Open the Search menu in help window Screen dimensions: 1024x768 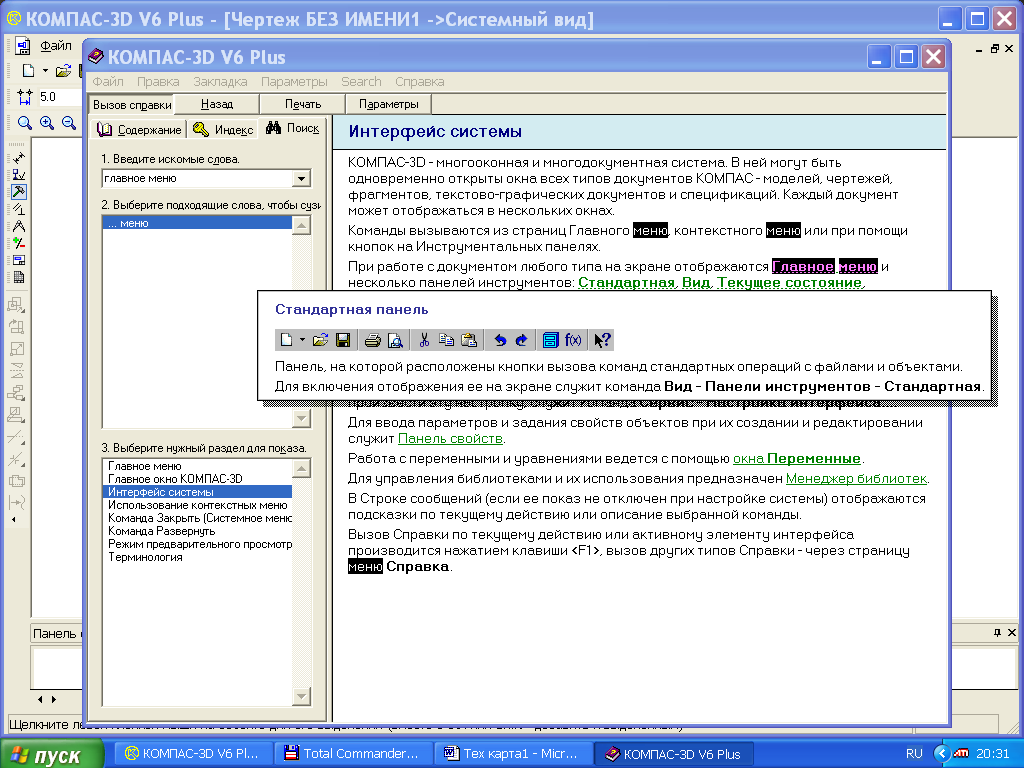[361, 82]
